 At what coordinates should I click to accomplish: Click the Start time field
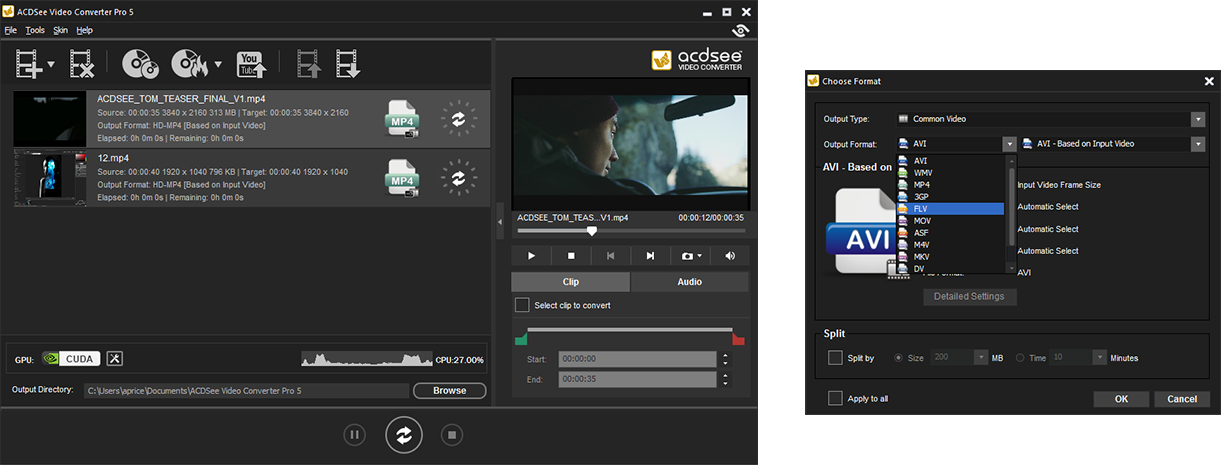[638, 359]
